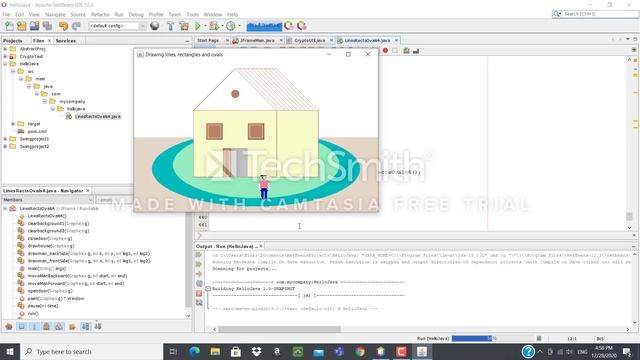
Task: Switch to the Start Page tab
Action: (x=208, y=40)
